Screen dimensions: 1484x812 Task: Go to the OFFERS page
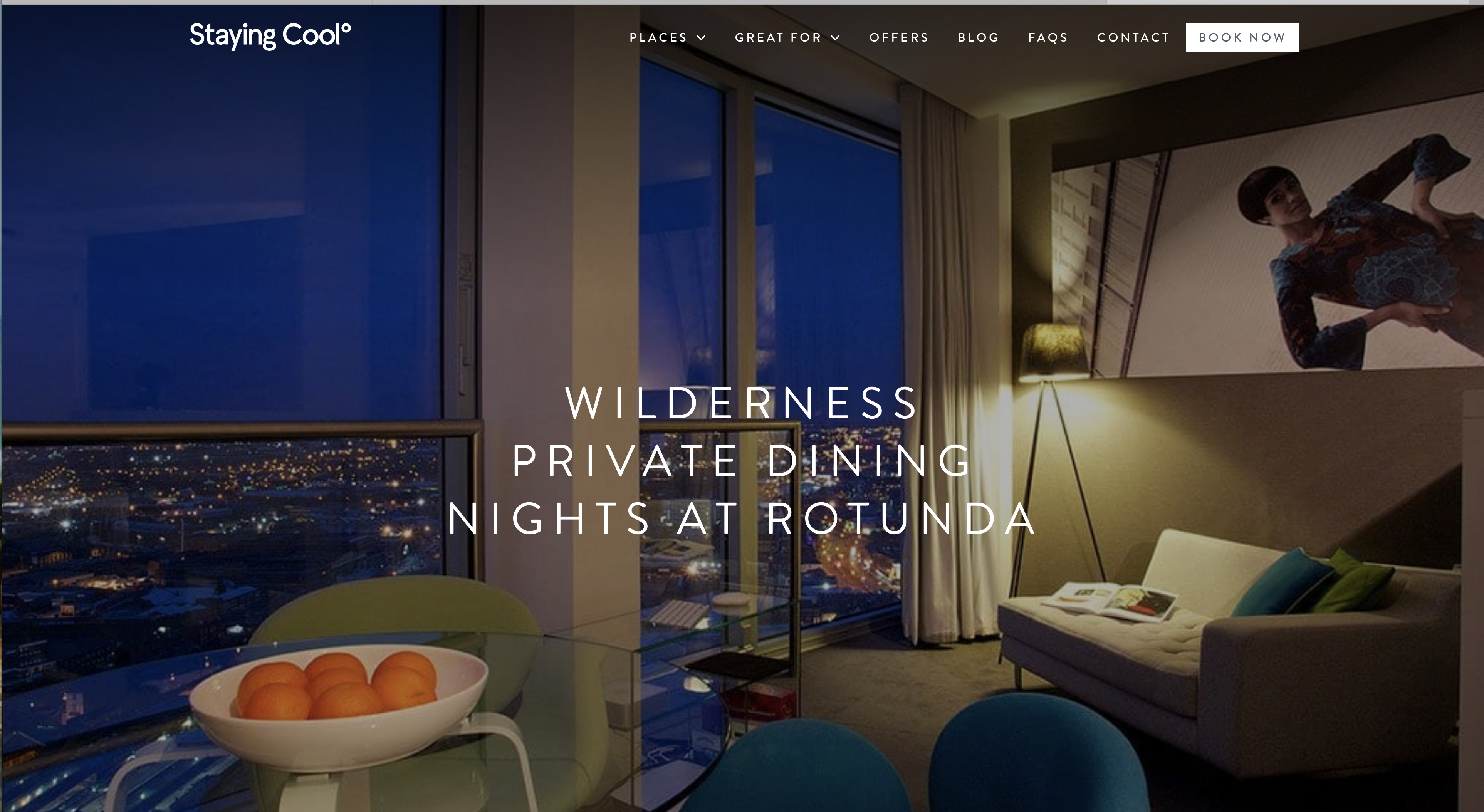click(899, 37)
